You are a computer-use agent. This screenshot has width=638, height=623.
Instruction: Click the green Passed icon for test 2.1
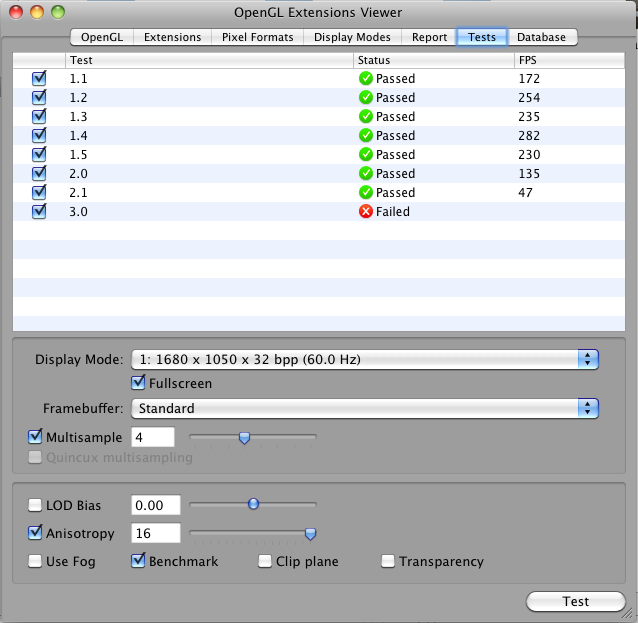[x=366, y=192]
